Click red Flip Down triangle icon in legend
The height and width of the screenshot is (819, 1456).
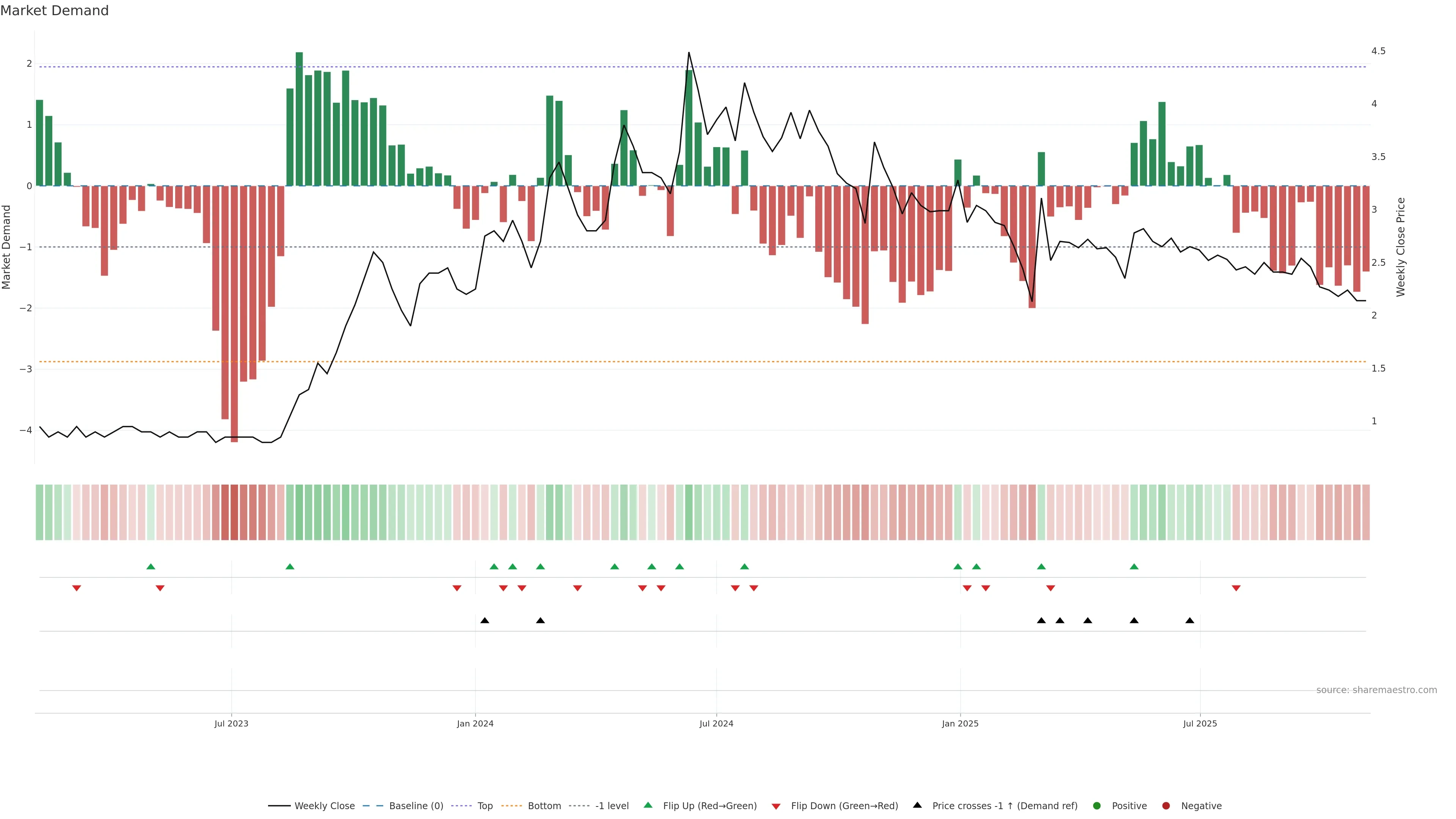[776, 806]
